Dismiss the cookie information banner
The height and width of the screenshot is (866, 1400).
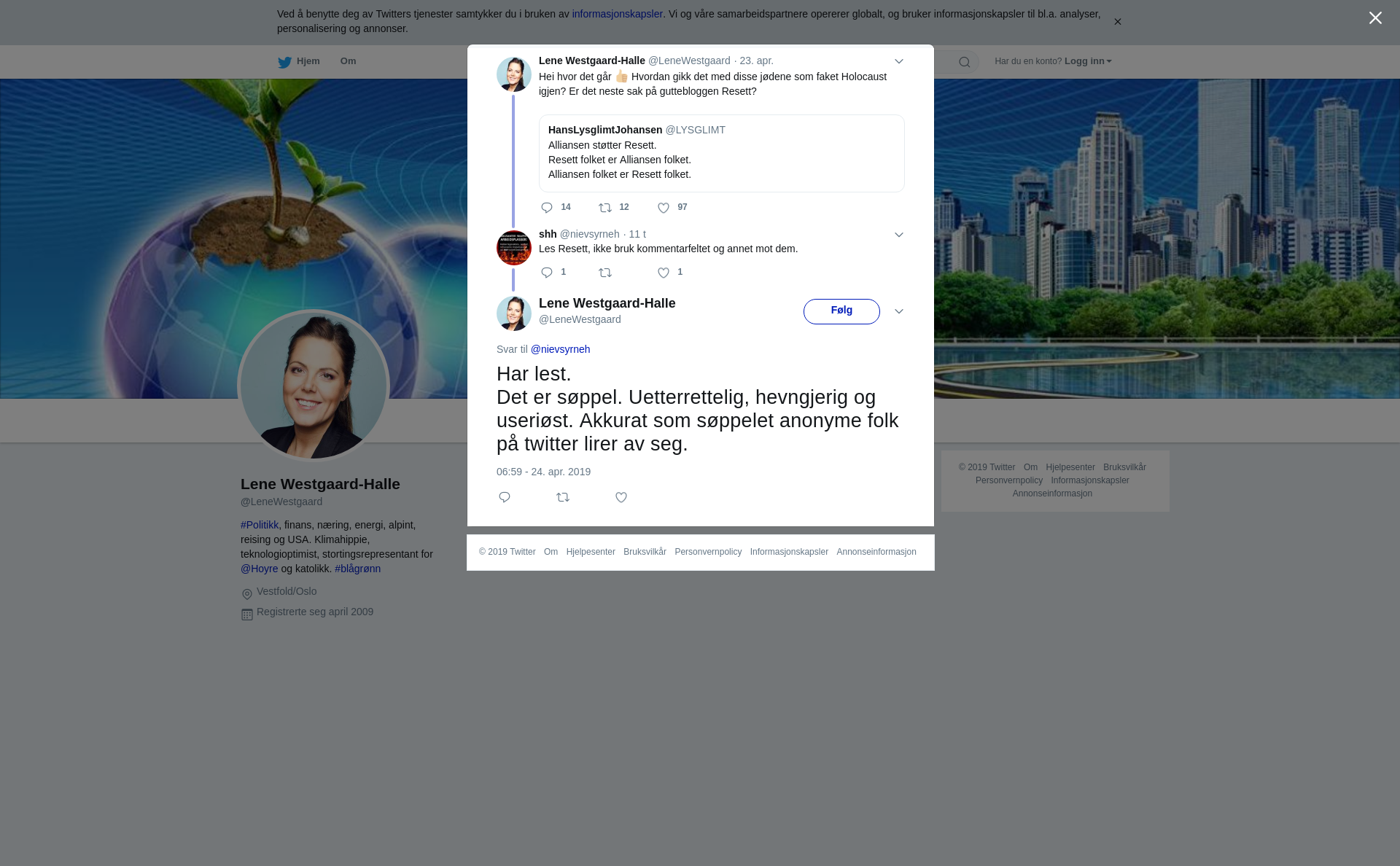(x=1117, y=22)
